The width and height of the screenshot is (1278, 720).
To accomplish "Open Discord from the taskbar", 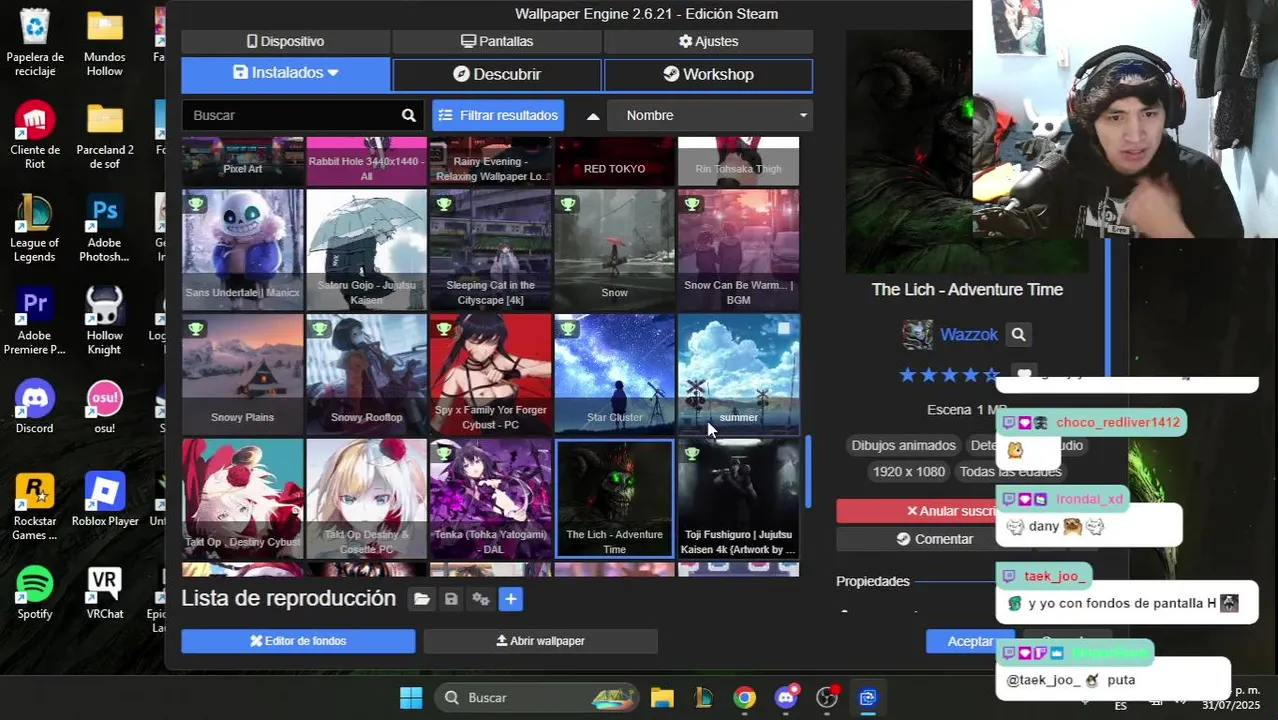I will point(786,698).
